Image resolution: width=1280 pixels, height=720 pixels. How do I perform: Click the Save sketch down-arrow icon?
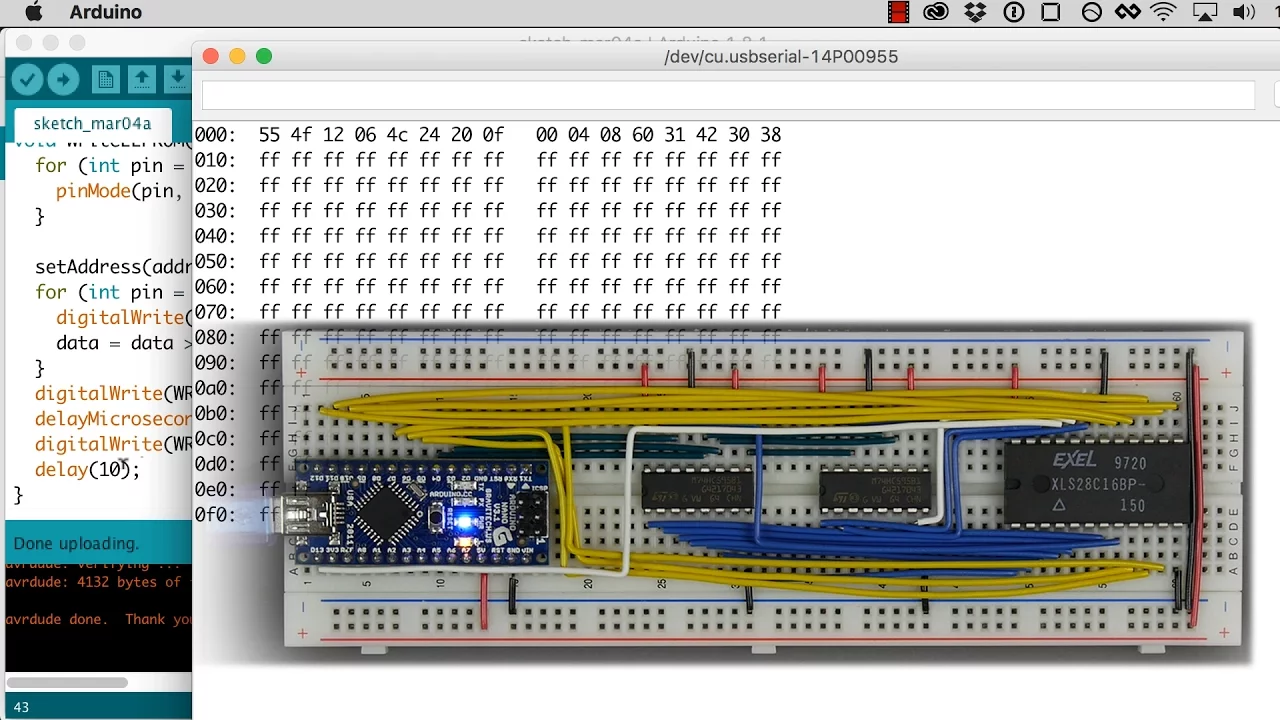pyautogui.click(x=177, y=80)
